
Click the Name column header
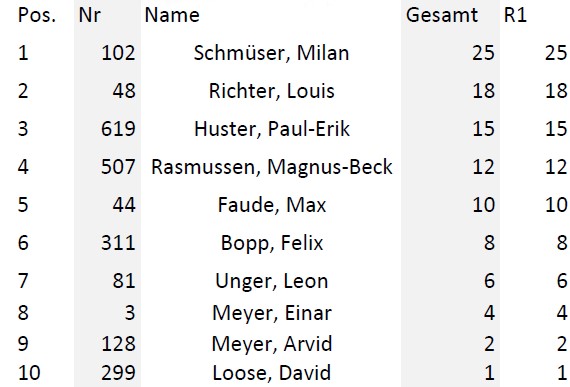tap(172, 16)
